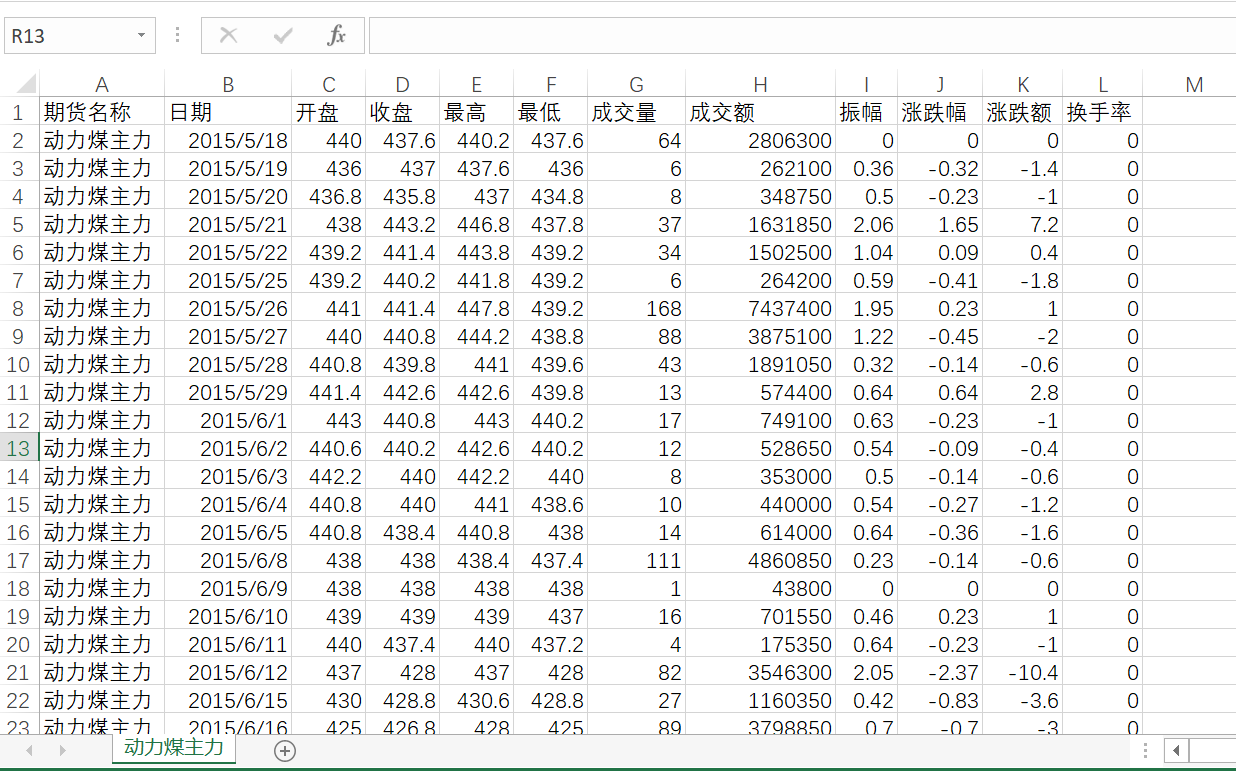Viewport: 1236px width, 771px height.
Task: Select column A header
Action: [102, 85]
